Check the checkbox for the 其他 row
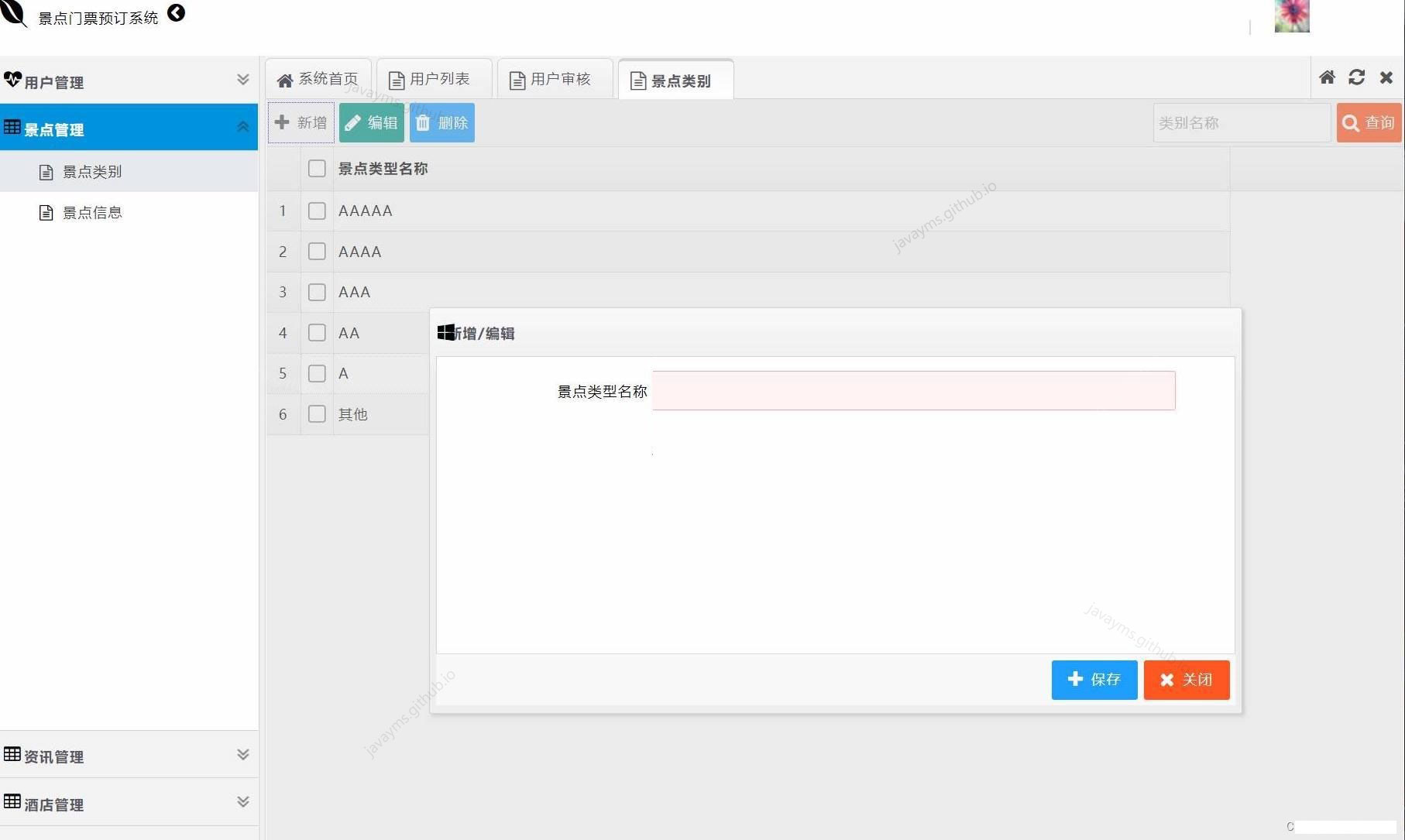The image size is (1405, 840). pyautogui.click(x=316, y=414)
